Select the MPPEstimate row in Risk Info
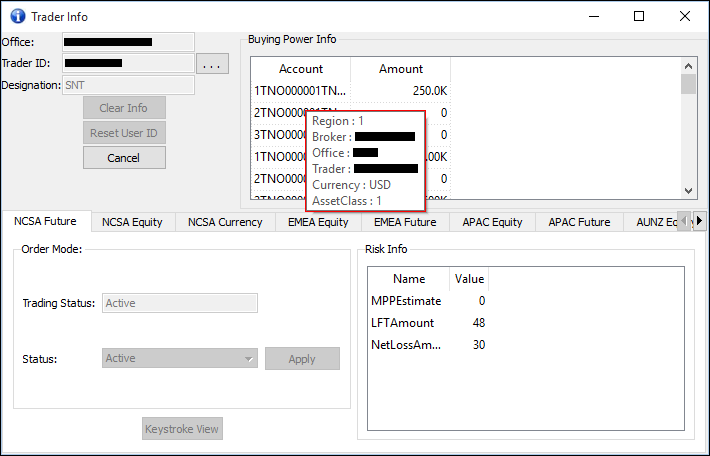Screen dimensions: 710x456 point(405,301)
